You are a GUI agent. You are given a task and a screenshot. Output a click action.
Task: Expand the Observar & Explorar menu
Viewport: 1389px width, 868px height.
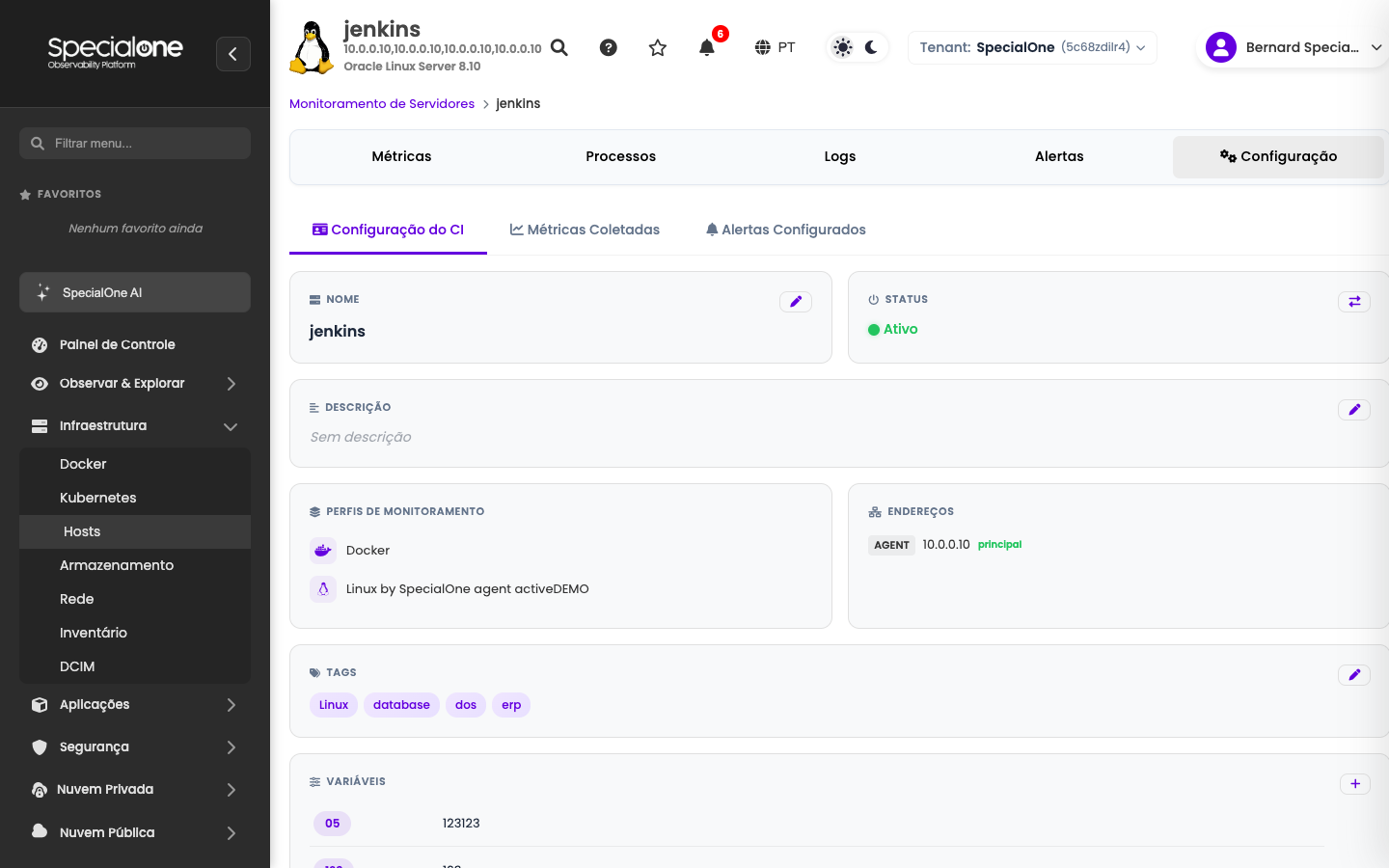click(x=135, y=384)
